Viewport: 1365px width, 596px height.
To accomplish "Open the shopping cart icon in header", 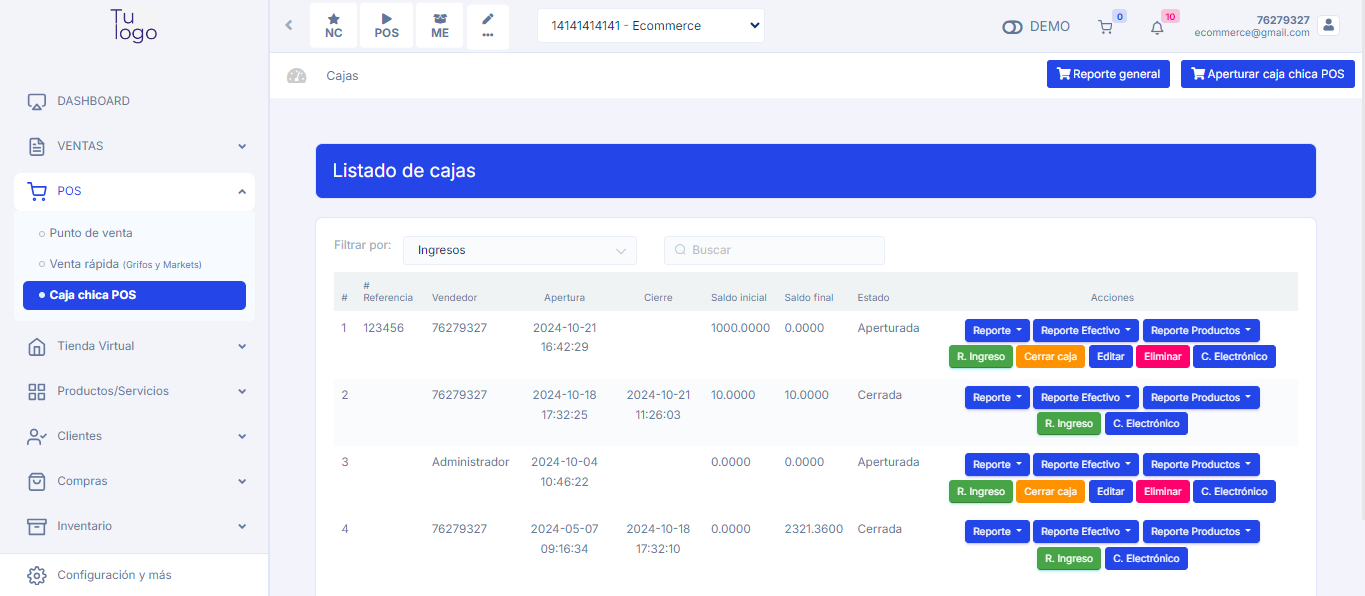I will [1105, 28].
